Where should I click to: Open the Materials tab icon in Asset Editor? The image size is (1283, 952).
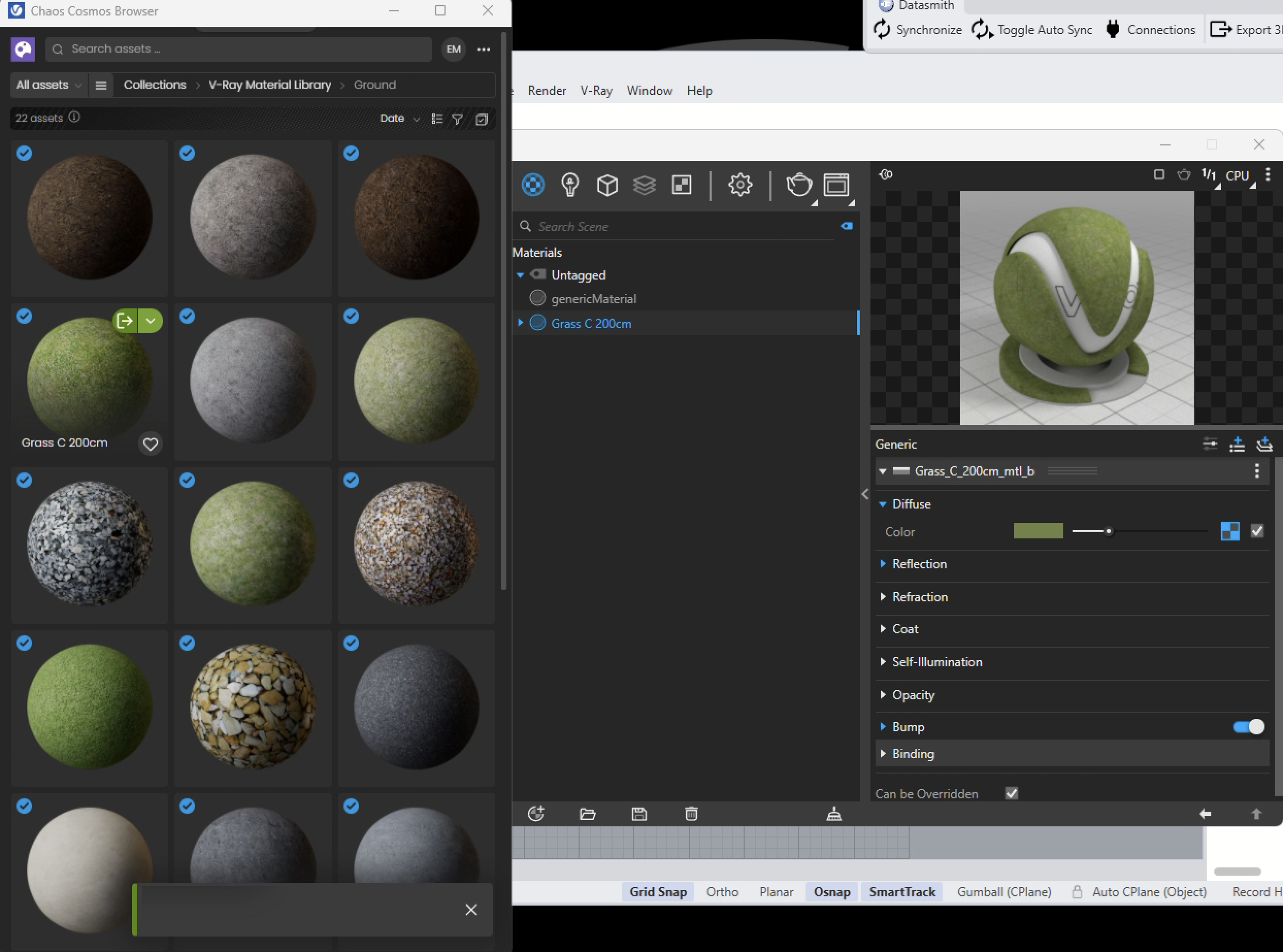pos(533,185)
